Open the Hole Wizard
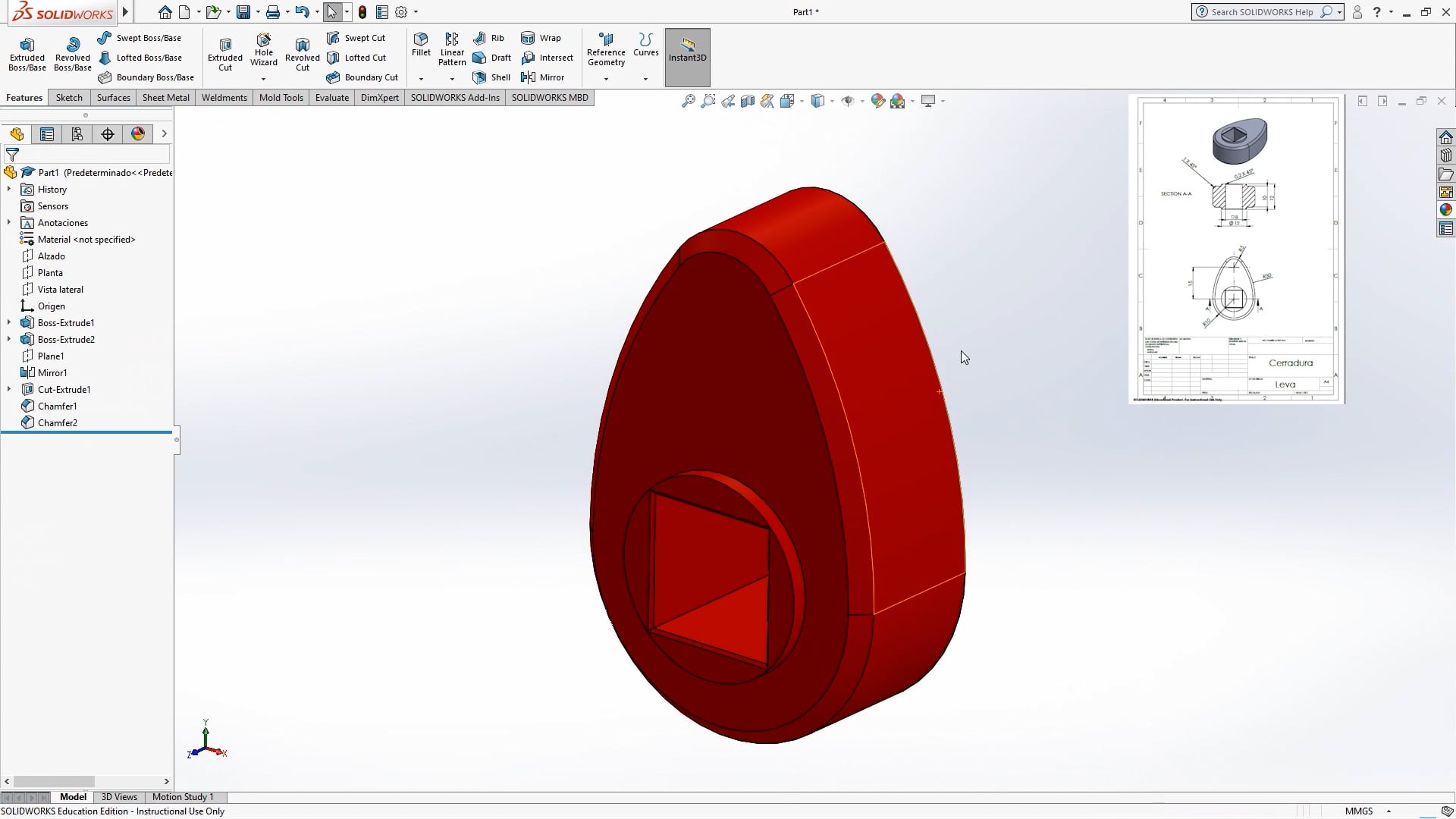This screenshot has width=1456, height=819. 263,52
